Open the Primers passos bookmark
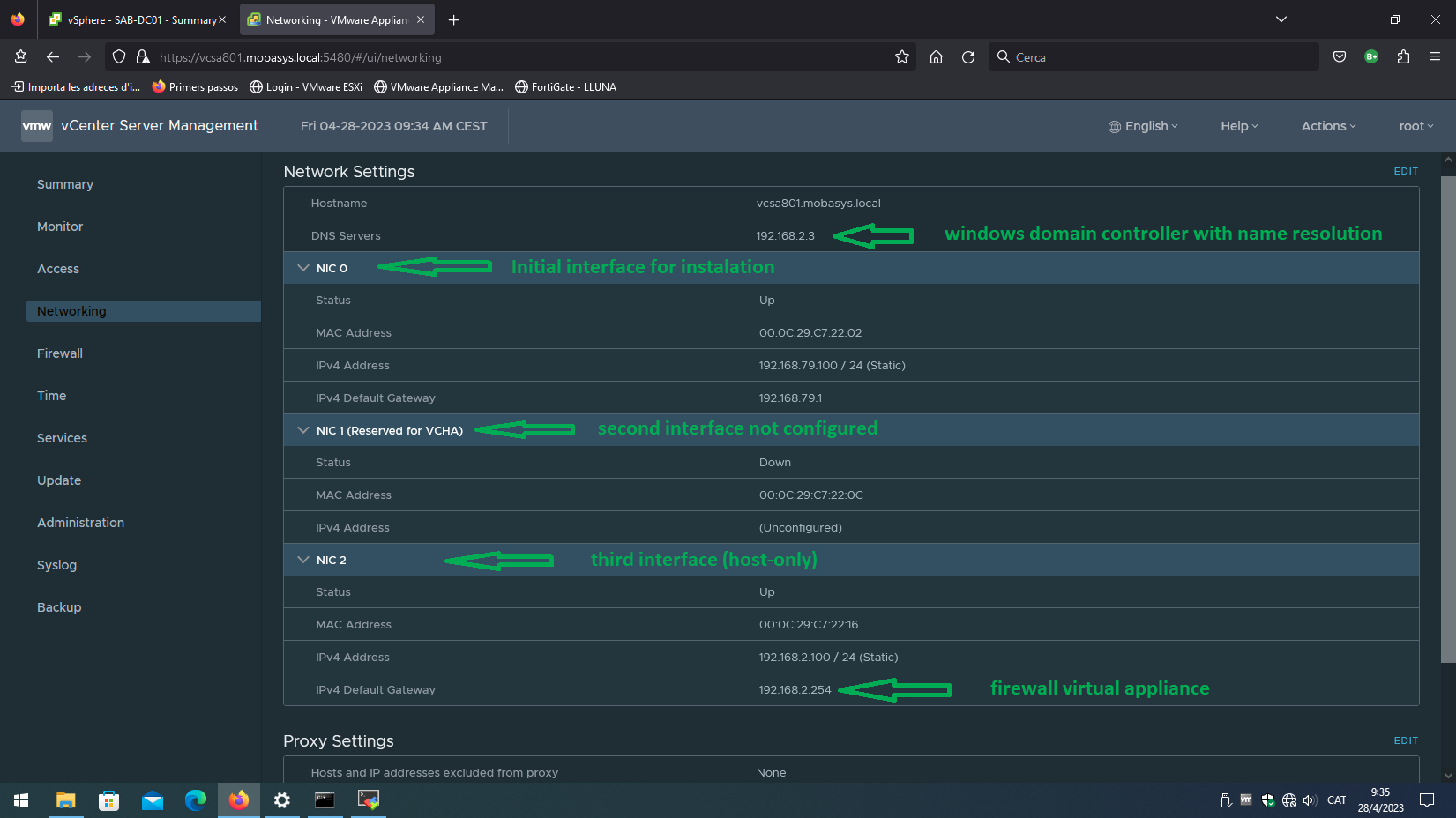This screenshot has height=818, width=1456. [x=195, y=86]
